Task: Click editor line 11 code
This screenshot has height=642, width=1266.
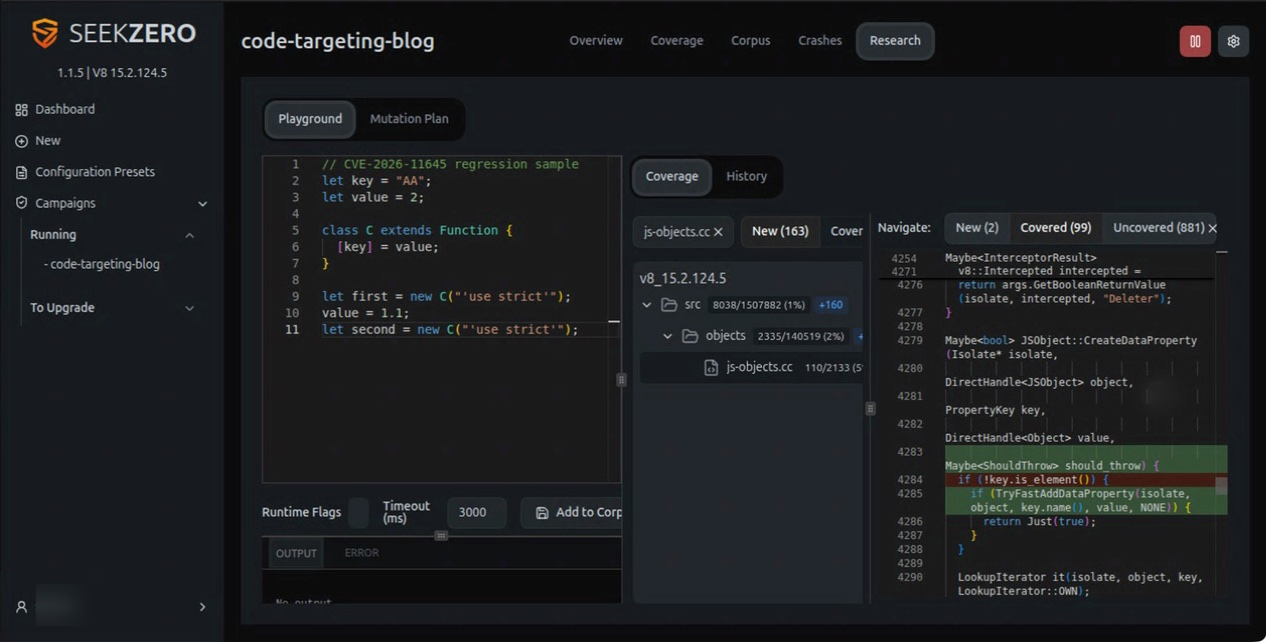Action: click(450, 330)
